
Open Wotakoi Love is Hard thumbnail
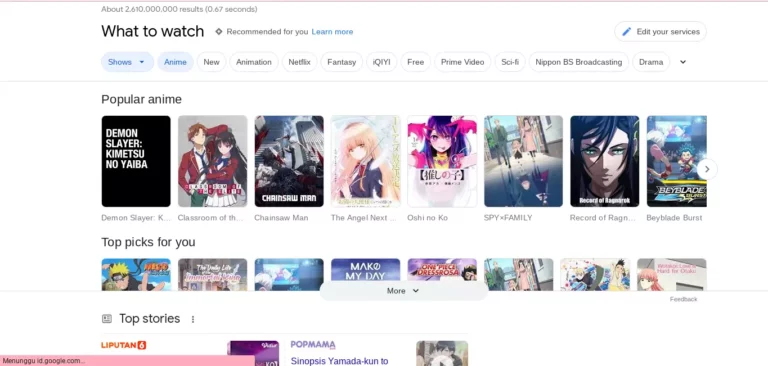(x=672, y=274)
